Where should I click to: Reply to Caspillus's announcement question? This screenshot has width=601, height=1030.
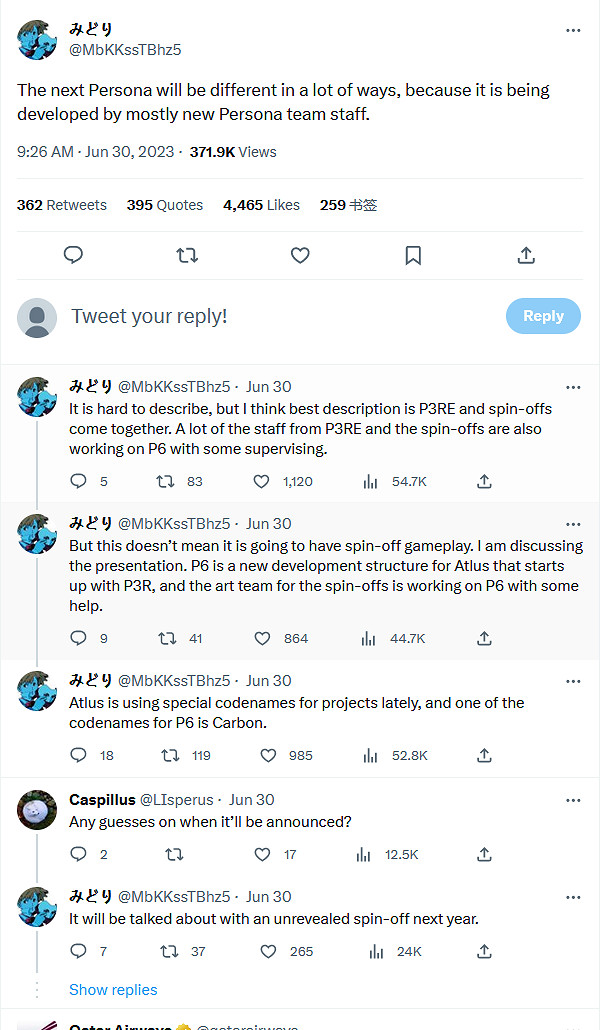coord(79,854)
